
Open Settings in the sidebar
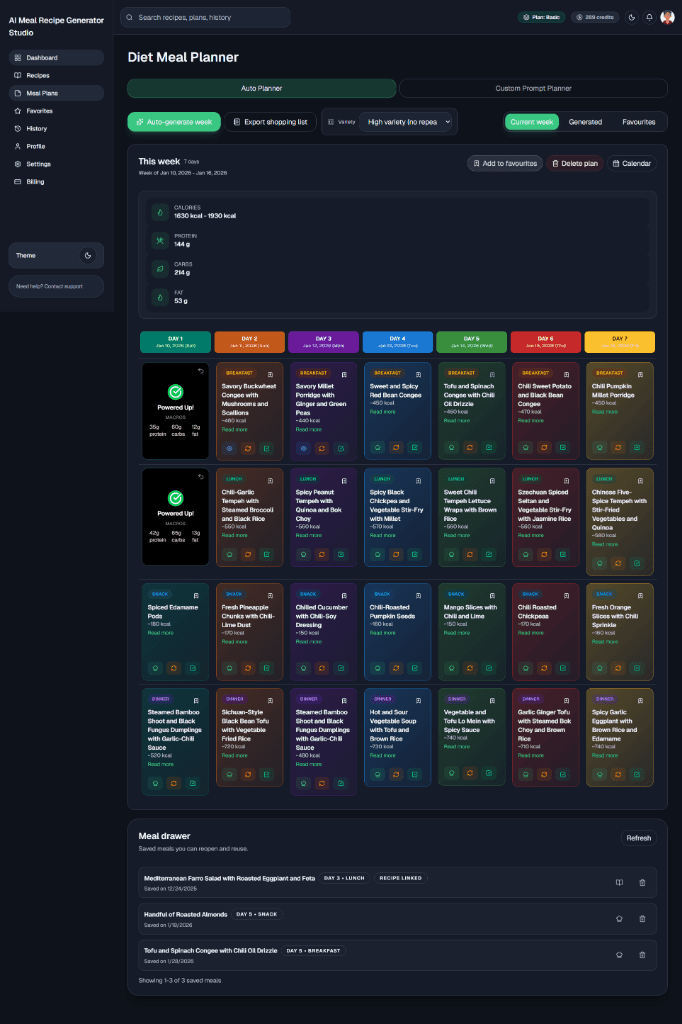(56, 164)
